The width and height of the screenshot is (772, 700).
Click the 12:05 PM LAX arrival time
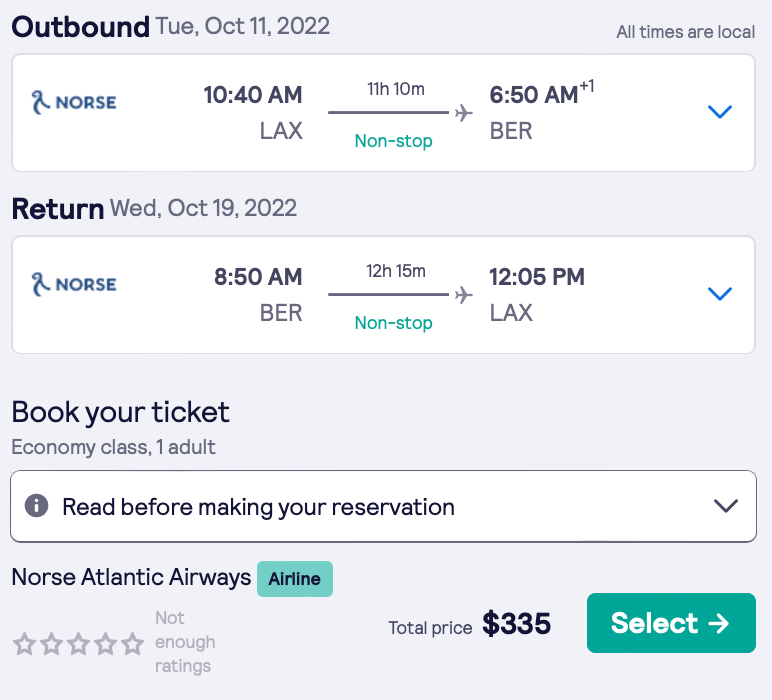point(537,278)
